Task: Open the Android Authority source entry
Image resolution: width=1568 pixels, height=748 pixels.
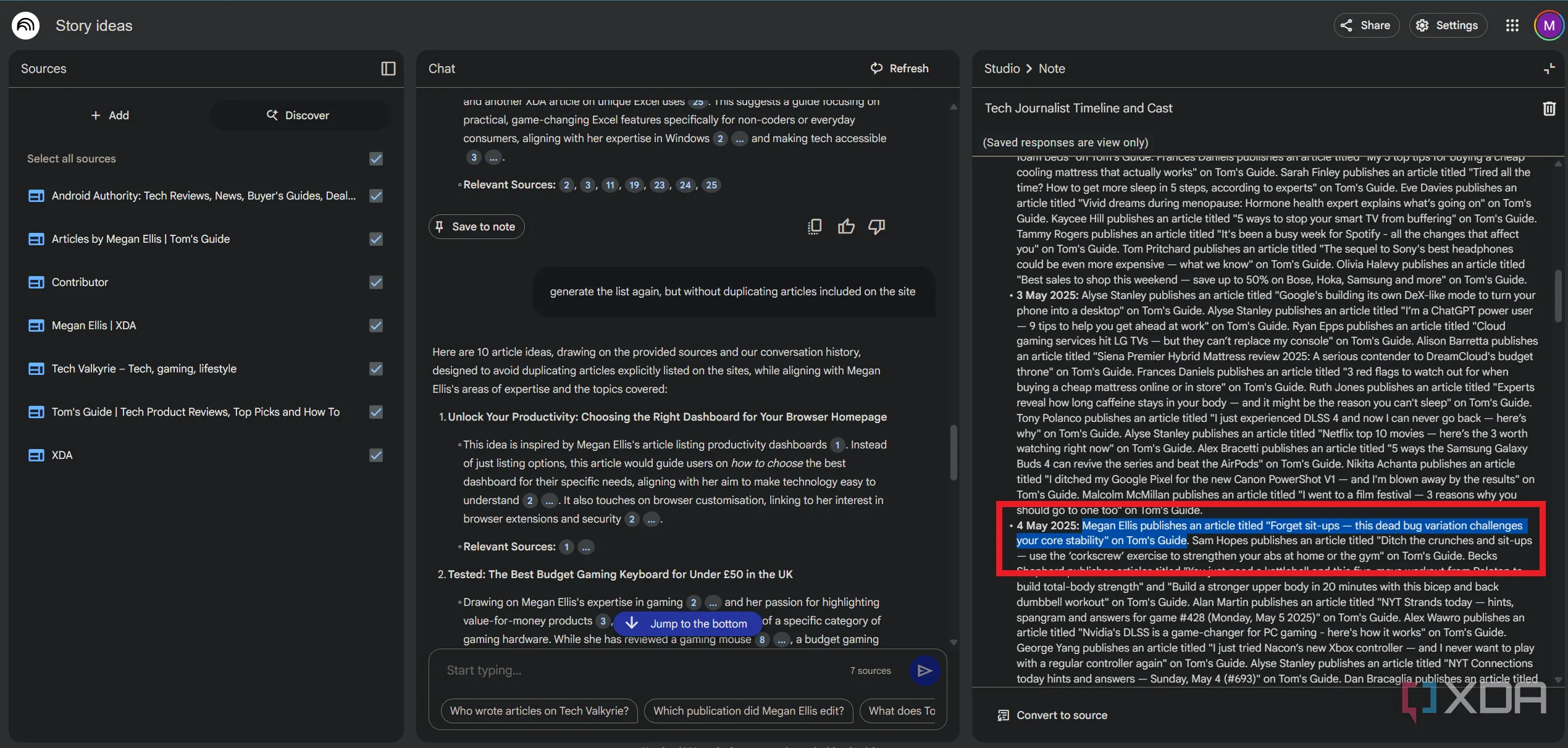Action: tap(204, 196)
